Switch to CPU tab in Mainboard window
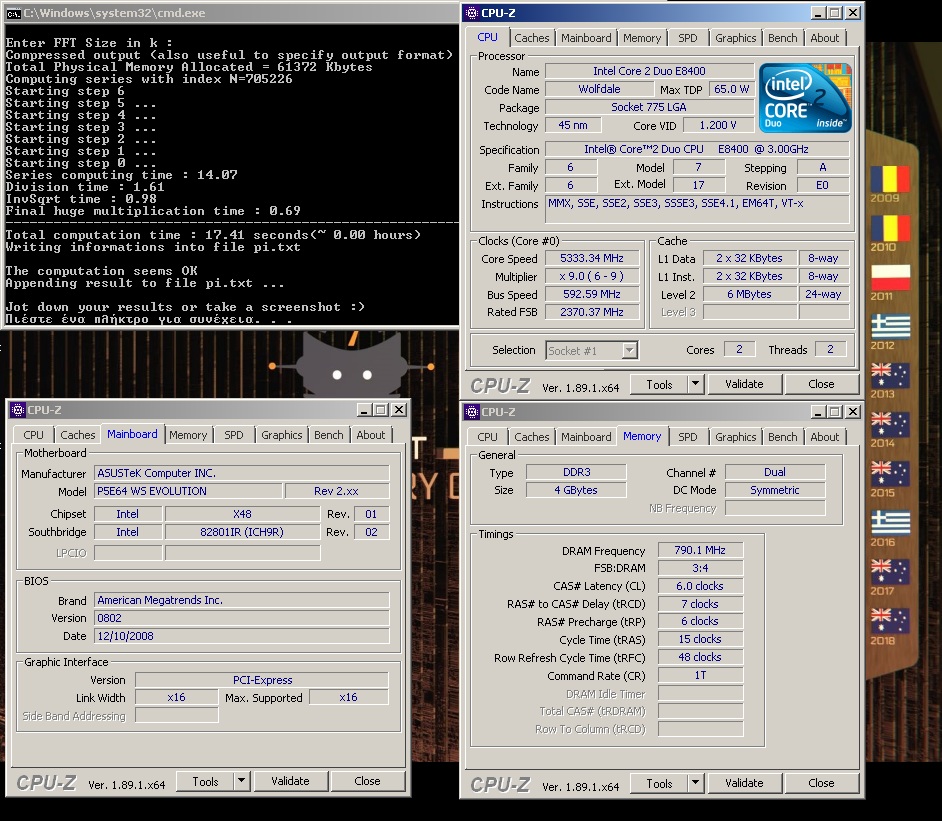This screenshot has height=821, width=942. (34, 435)
